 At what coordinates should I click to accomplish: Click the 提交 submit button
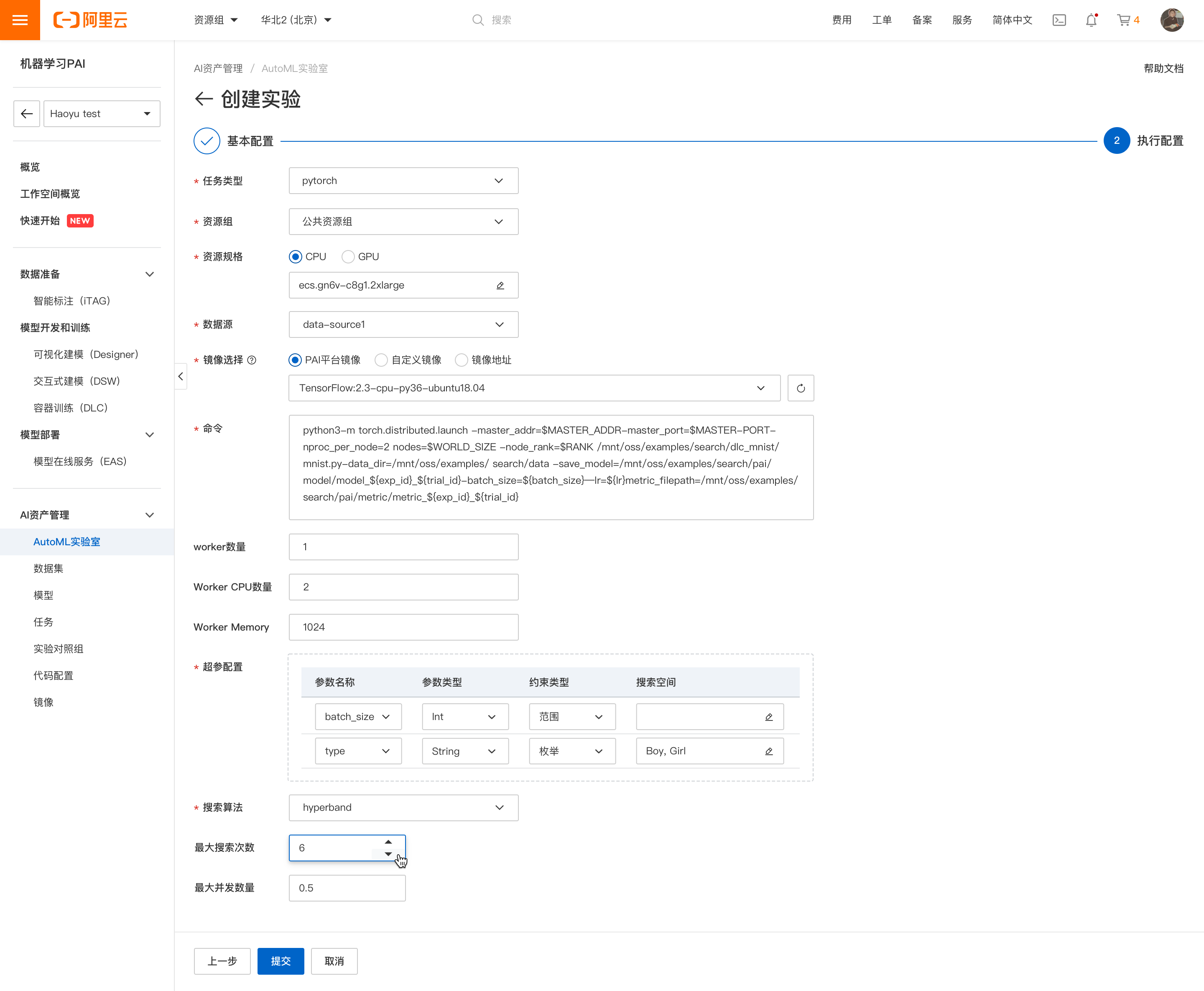pos(281,961)
